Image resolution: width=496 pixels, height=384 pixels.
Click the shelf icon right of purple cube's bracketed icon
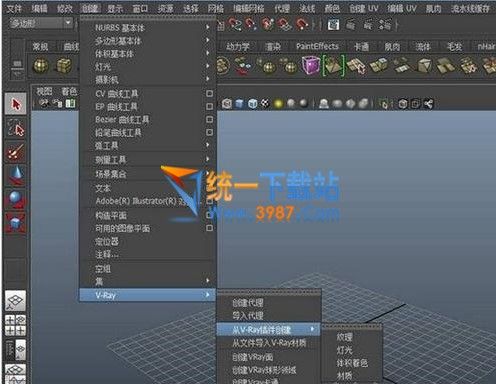coord(357,66)
